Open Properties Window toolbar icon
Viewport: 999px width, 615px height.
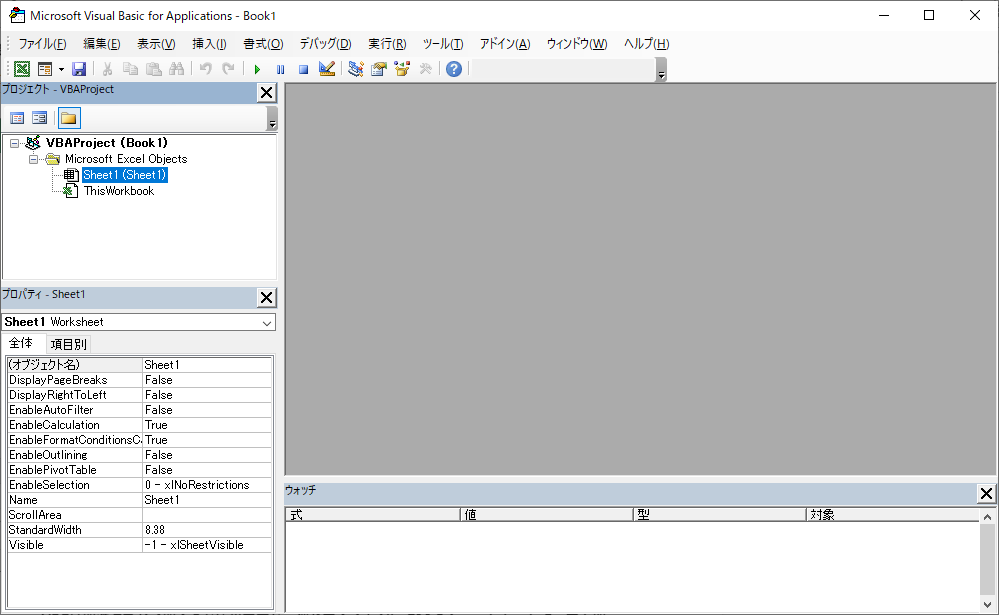coord(379,69)
